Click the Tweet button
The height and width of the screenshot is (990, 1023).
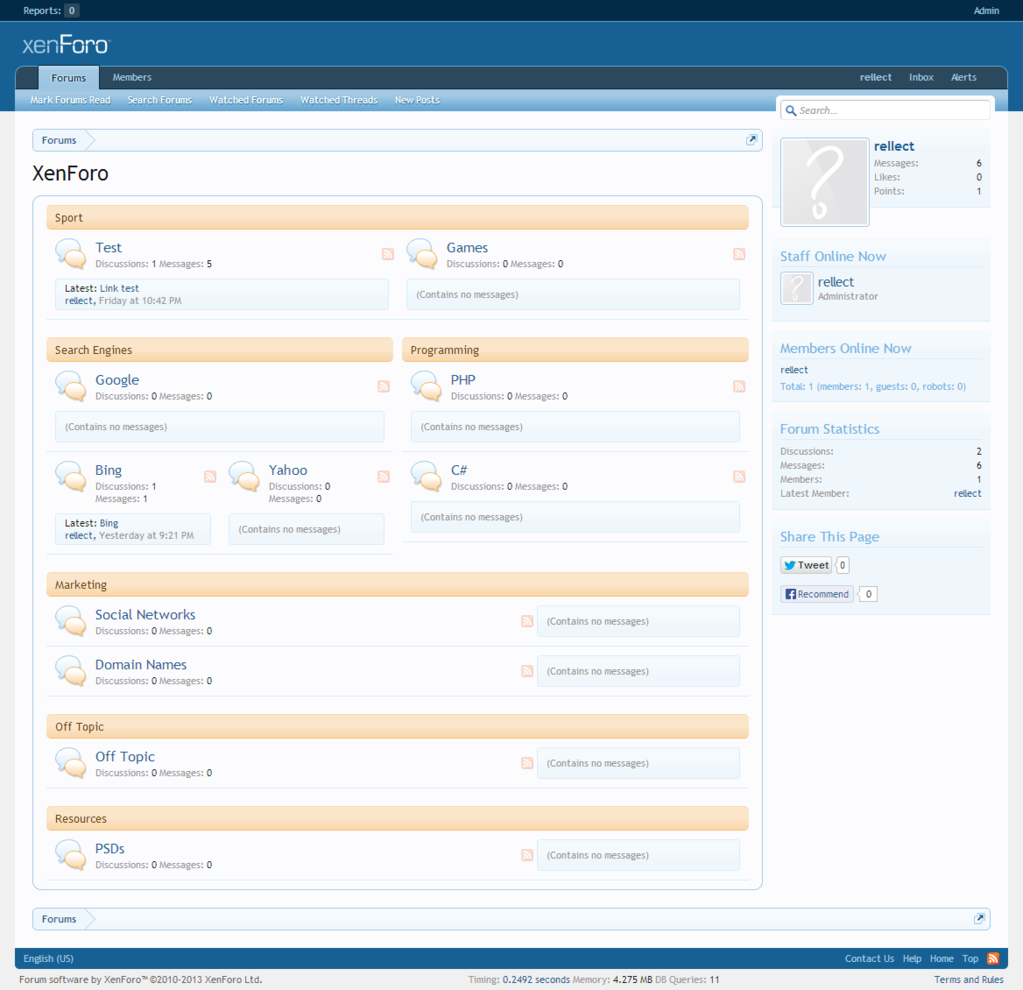[806, 565]
